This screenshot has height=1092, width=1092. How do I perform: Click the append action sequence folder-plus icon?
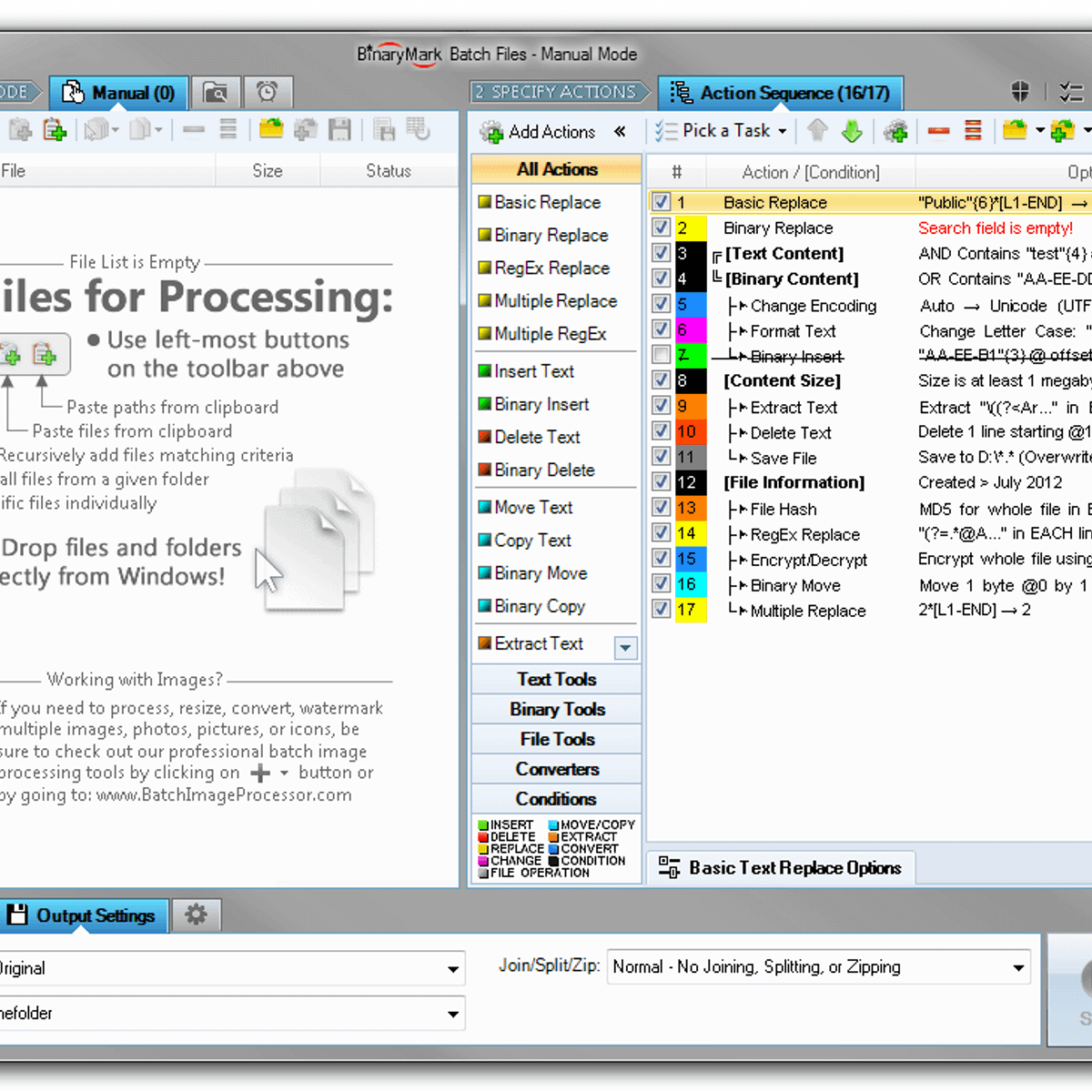click(x=1062, y=131)
